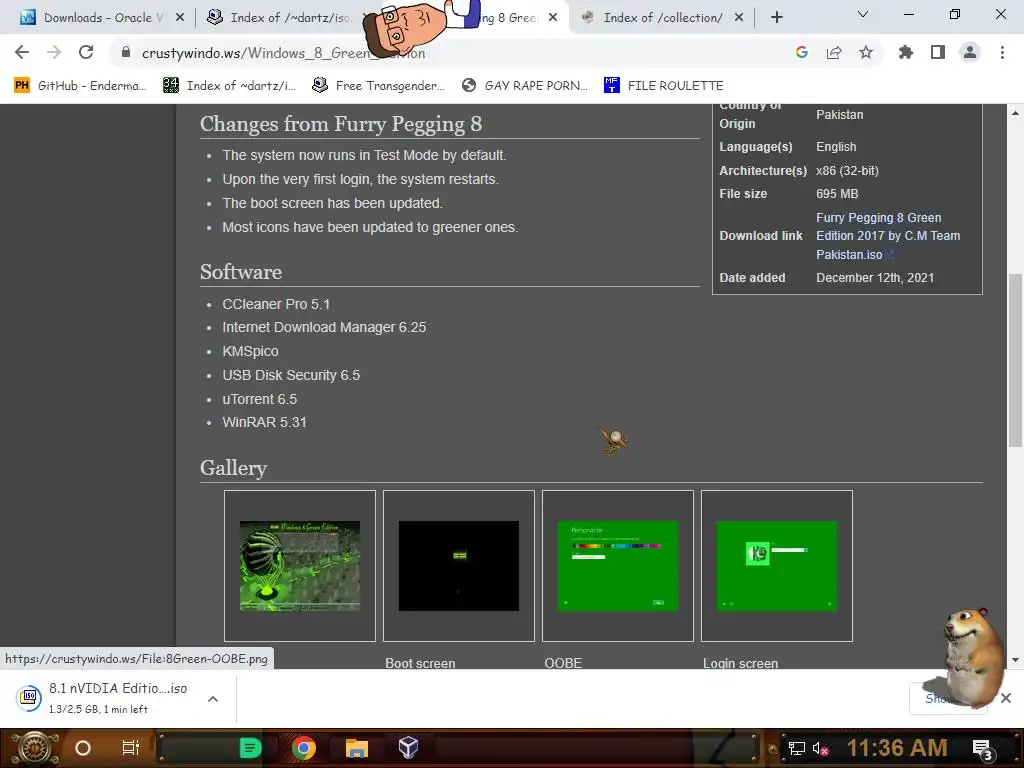Click the uTorrent 6.5 list item
1024x768 pixels.
point(259,399)
